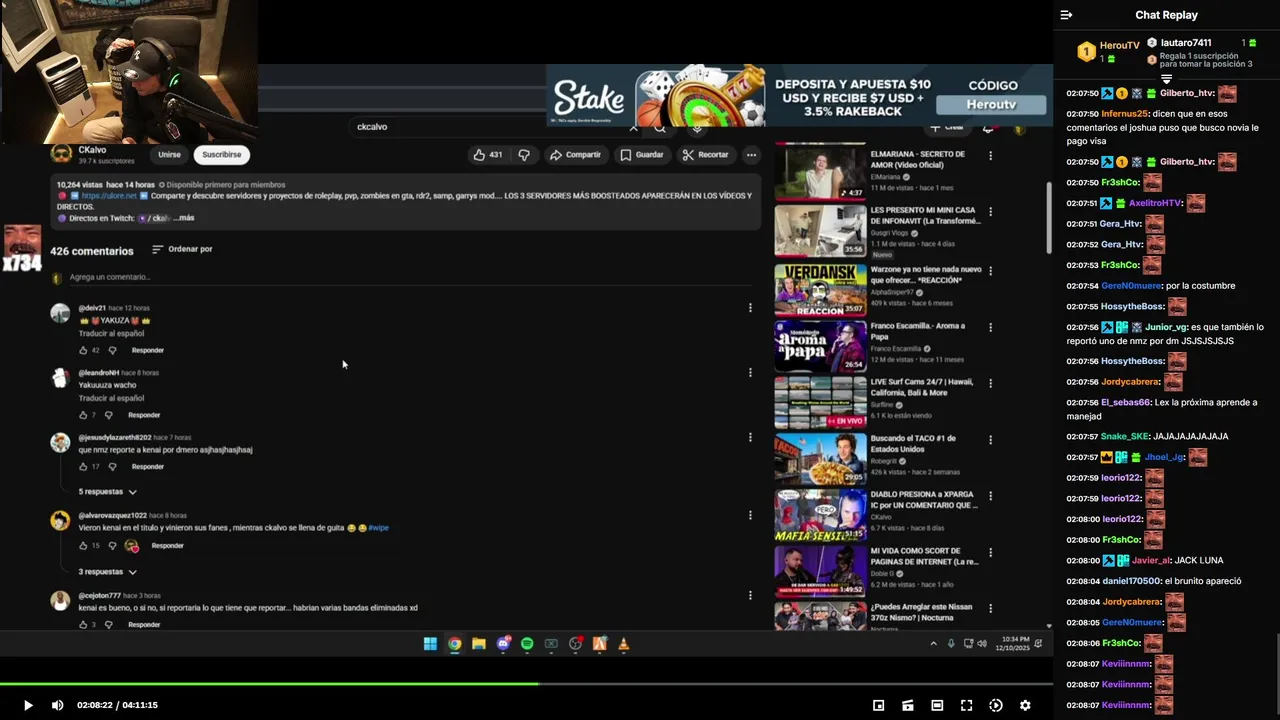Open options menu for @leandroNH comment

(x=750, y=373)
